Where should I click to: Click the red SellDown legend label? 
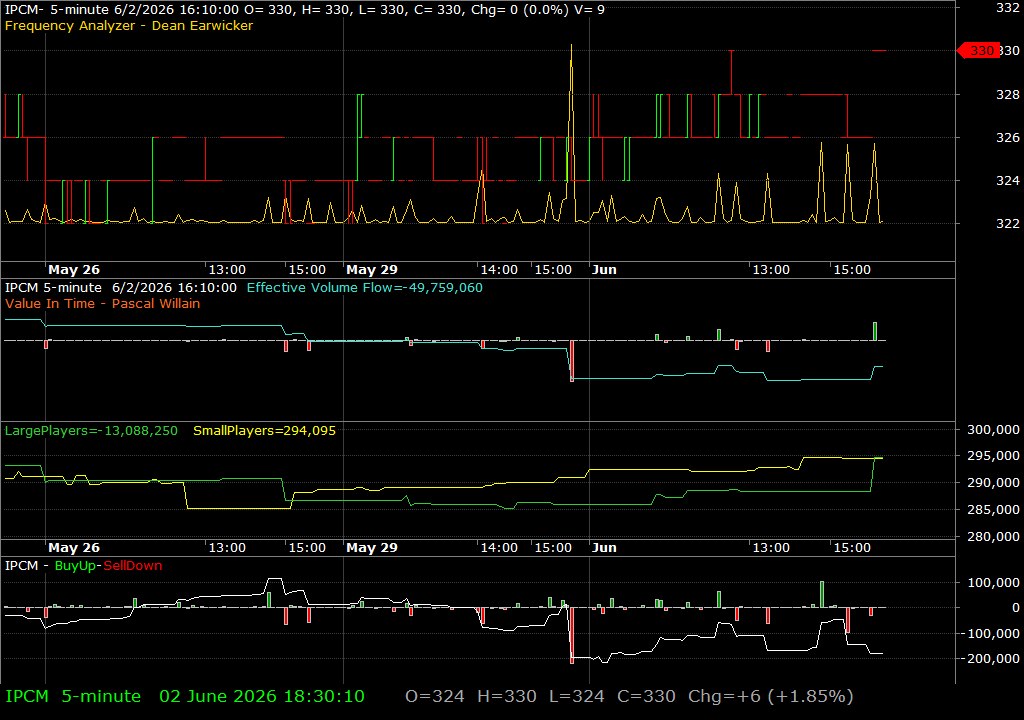tap(133, 566)
